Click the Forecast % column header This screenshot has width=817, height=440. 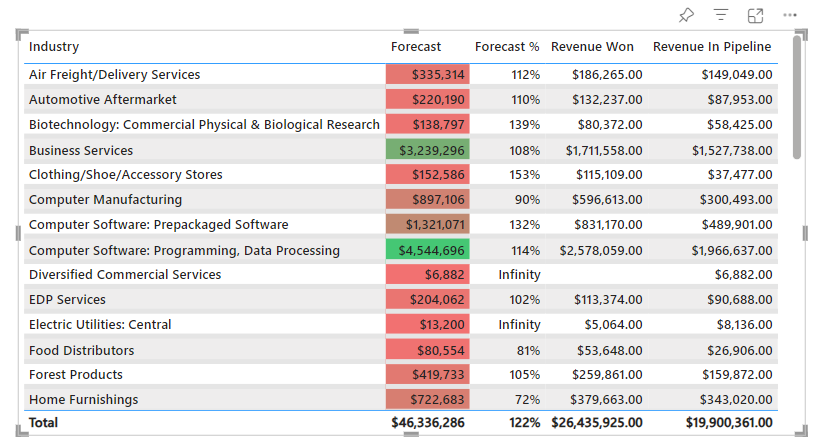(507, 47)
